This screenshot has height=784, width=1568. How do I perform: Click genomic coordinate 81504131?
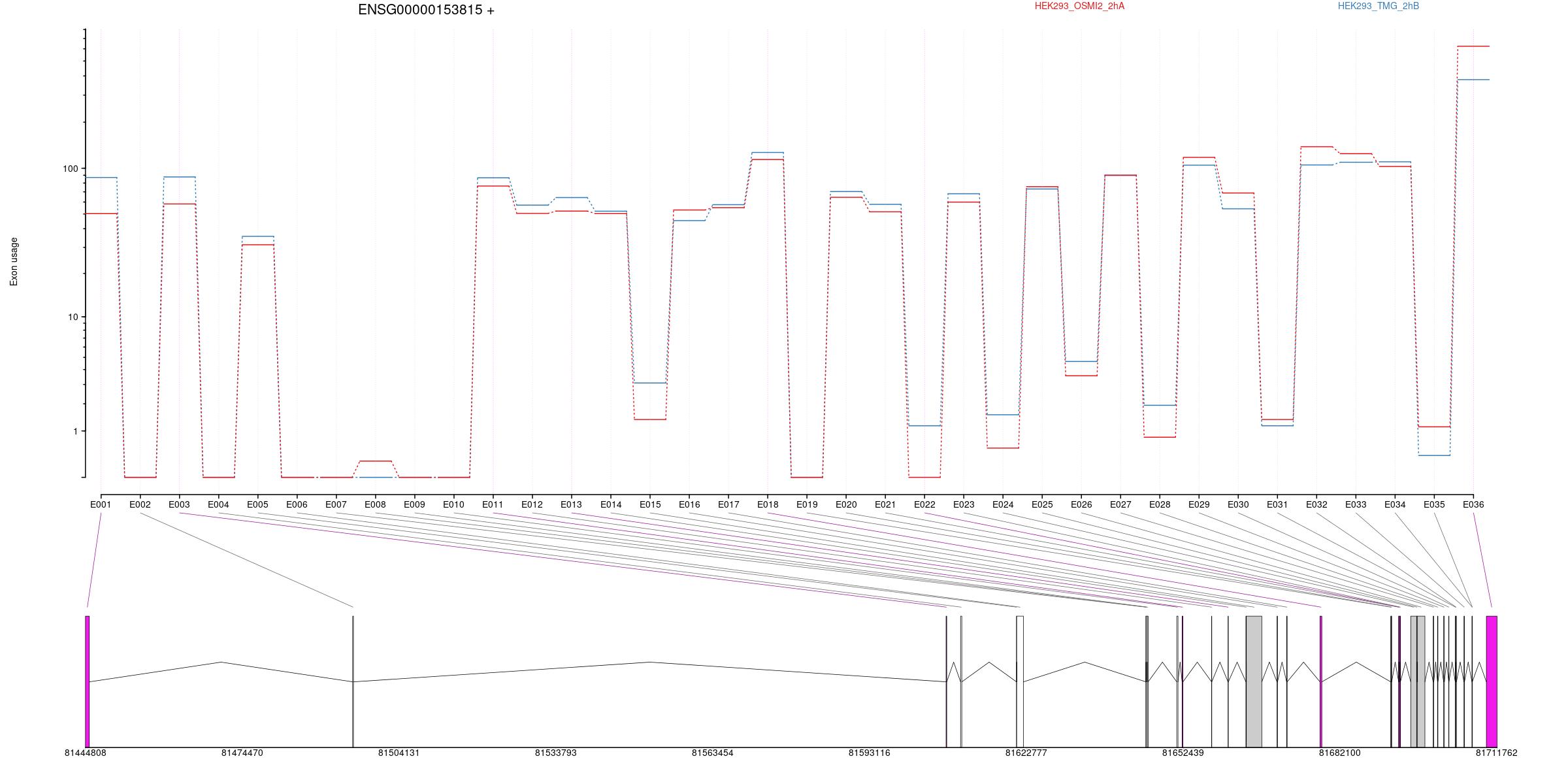click(399, 753)
